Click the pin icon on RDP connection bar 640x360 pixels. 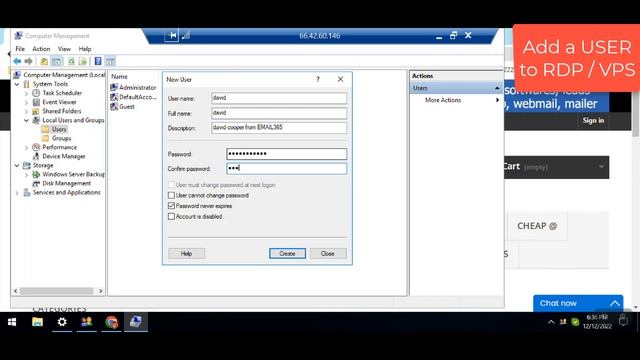point(172,36)
